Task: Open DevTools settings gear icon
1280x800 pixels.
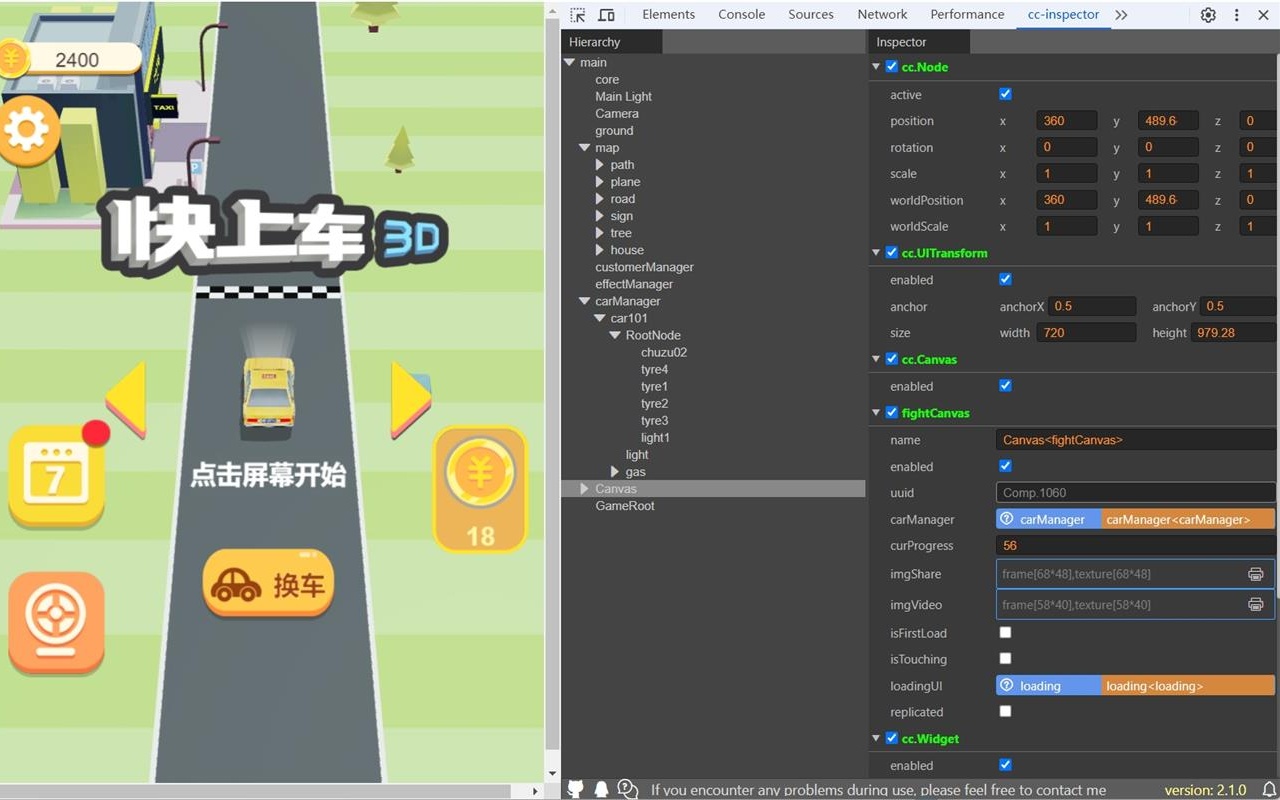Action: point(1208,15)
